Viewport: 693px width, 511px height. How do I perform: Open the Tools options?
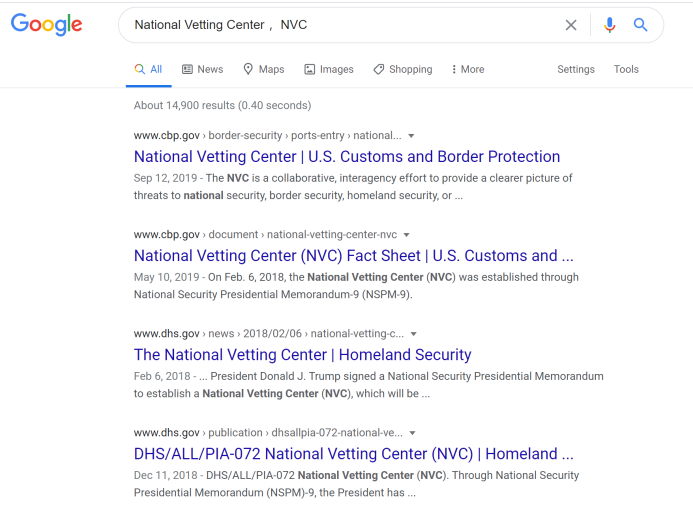coord(626,69)
